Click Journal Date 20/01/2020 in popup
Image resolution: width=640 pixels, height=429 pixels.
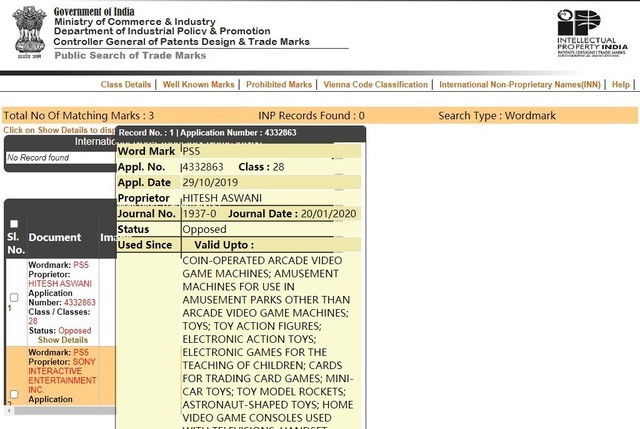tap(329, 213)
